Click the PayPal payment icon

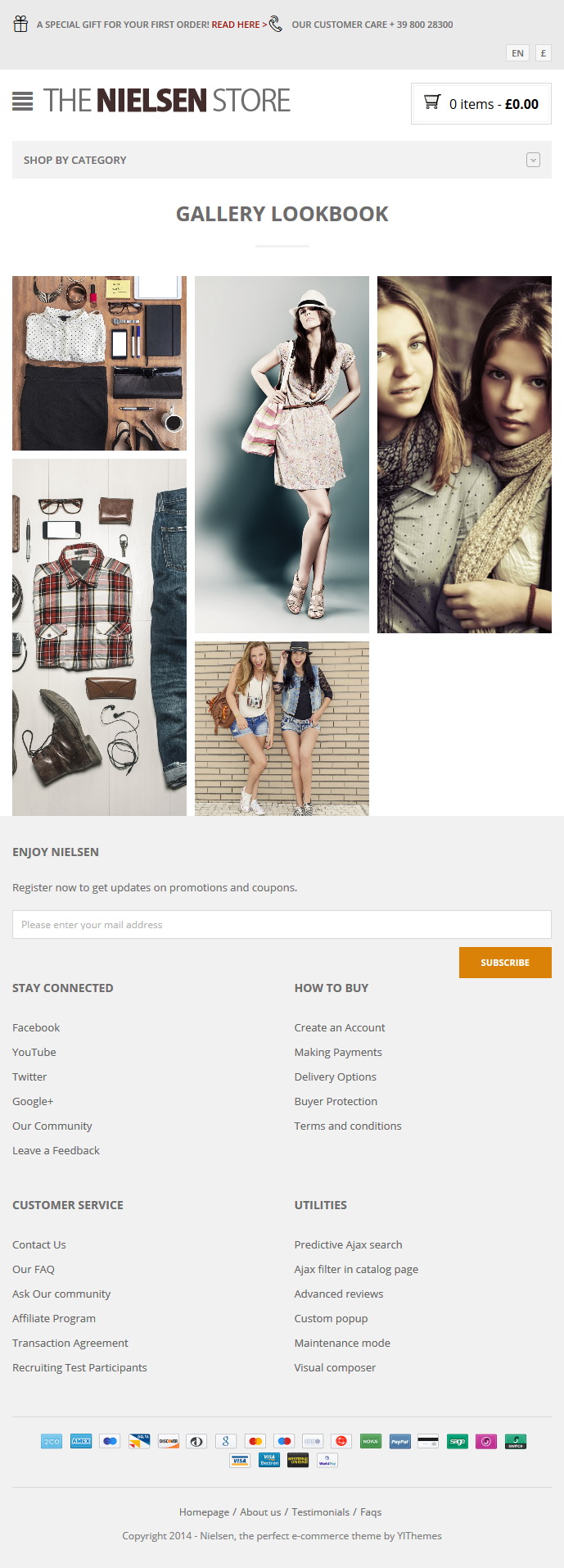point(399,1441)
